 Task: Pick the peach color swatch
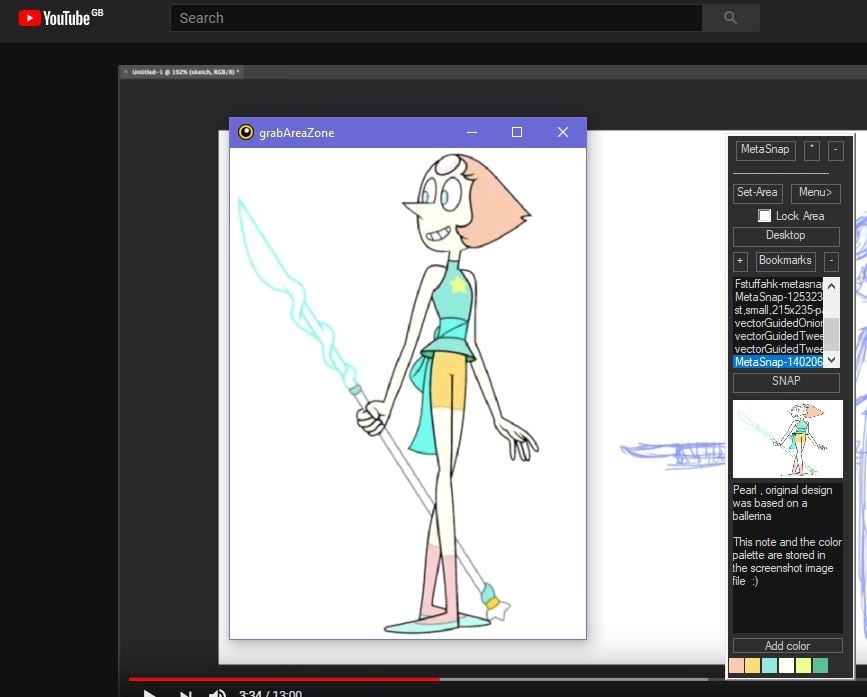coord(737,665)
